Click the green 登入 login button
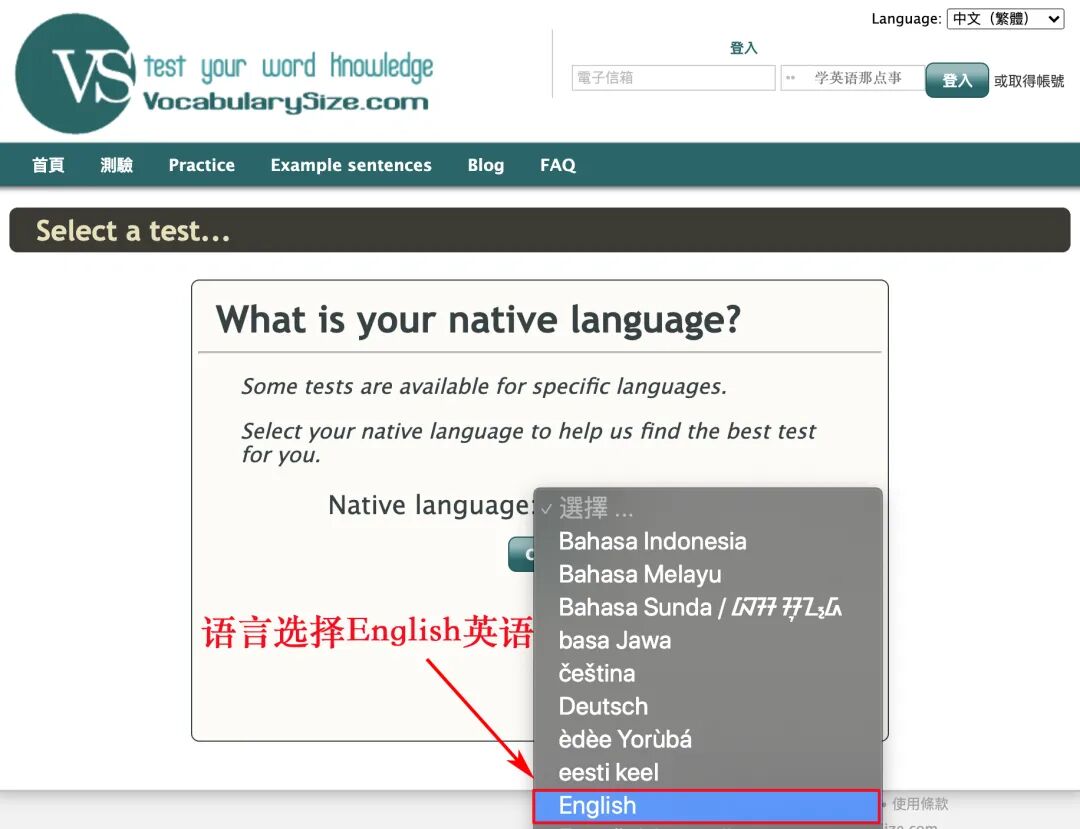The height and width of the screenshot is (829, 1080). 957,80
